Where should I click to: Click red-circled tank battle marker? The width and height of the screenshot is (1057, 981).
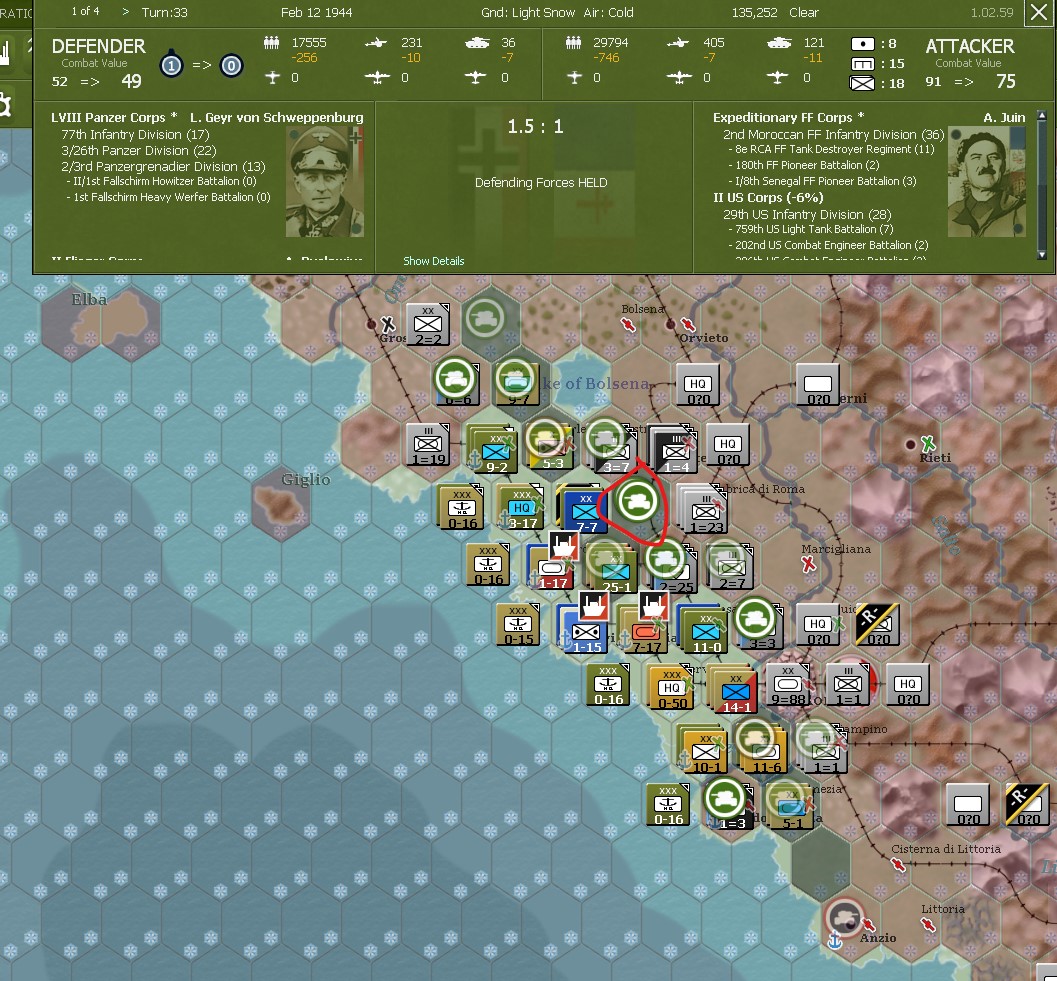click(x=637, y=501)
